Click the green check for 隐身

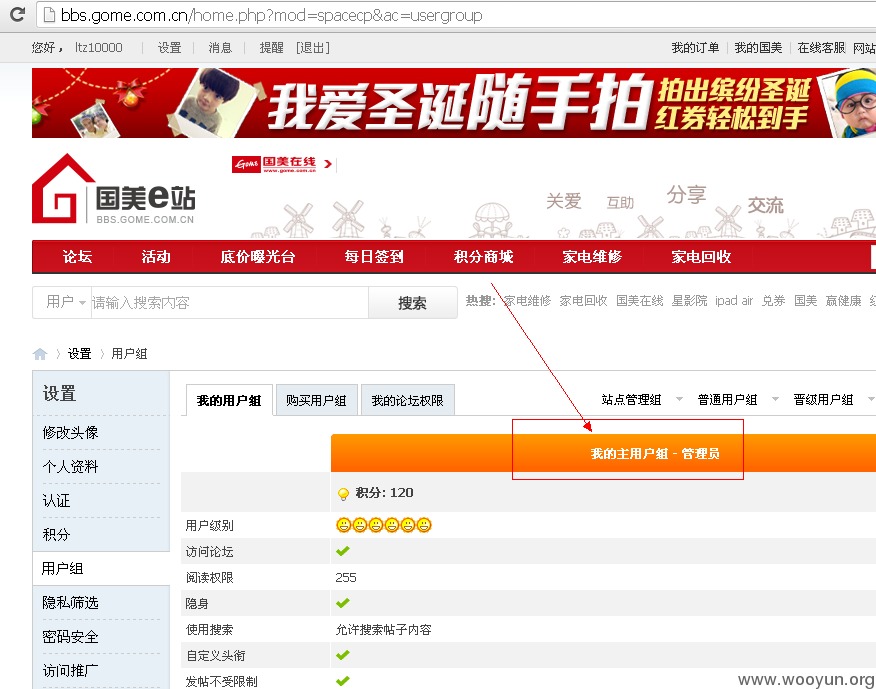pyautogui.click(x=343, y=603)
